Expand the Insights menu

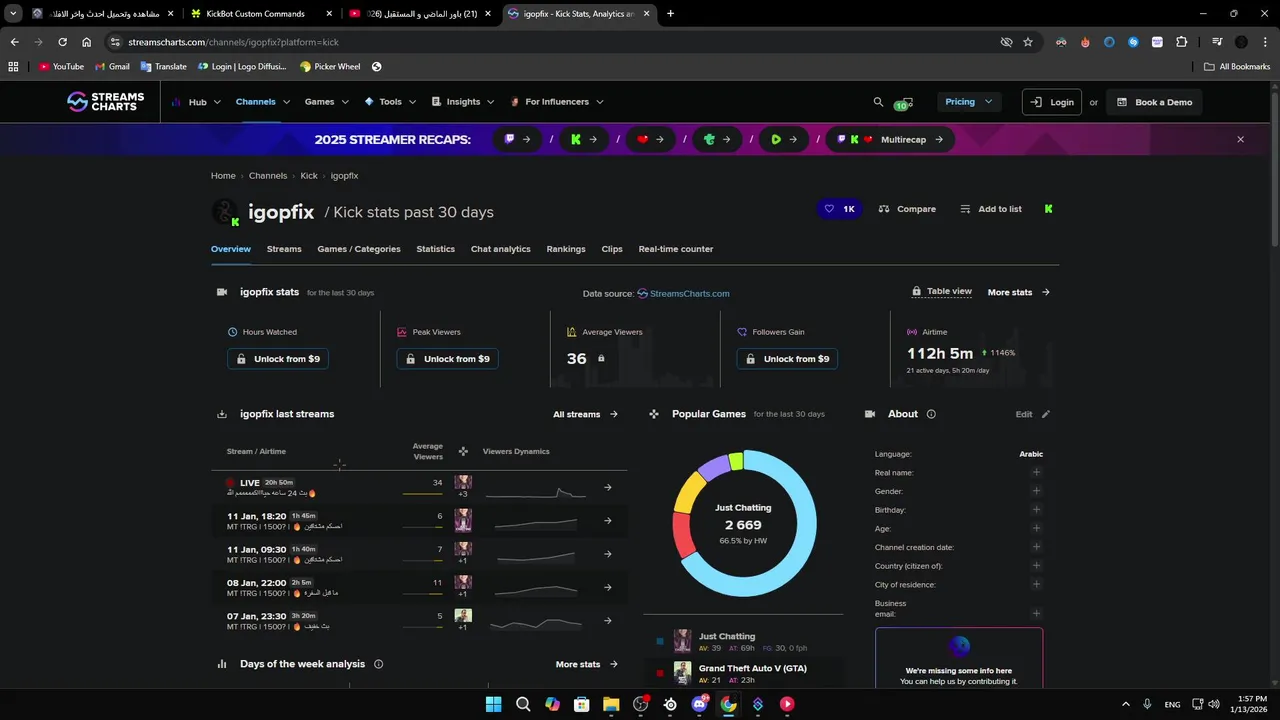(464, 102)
